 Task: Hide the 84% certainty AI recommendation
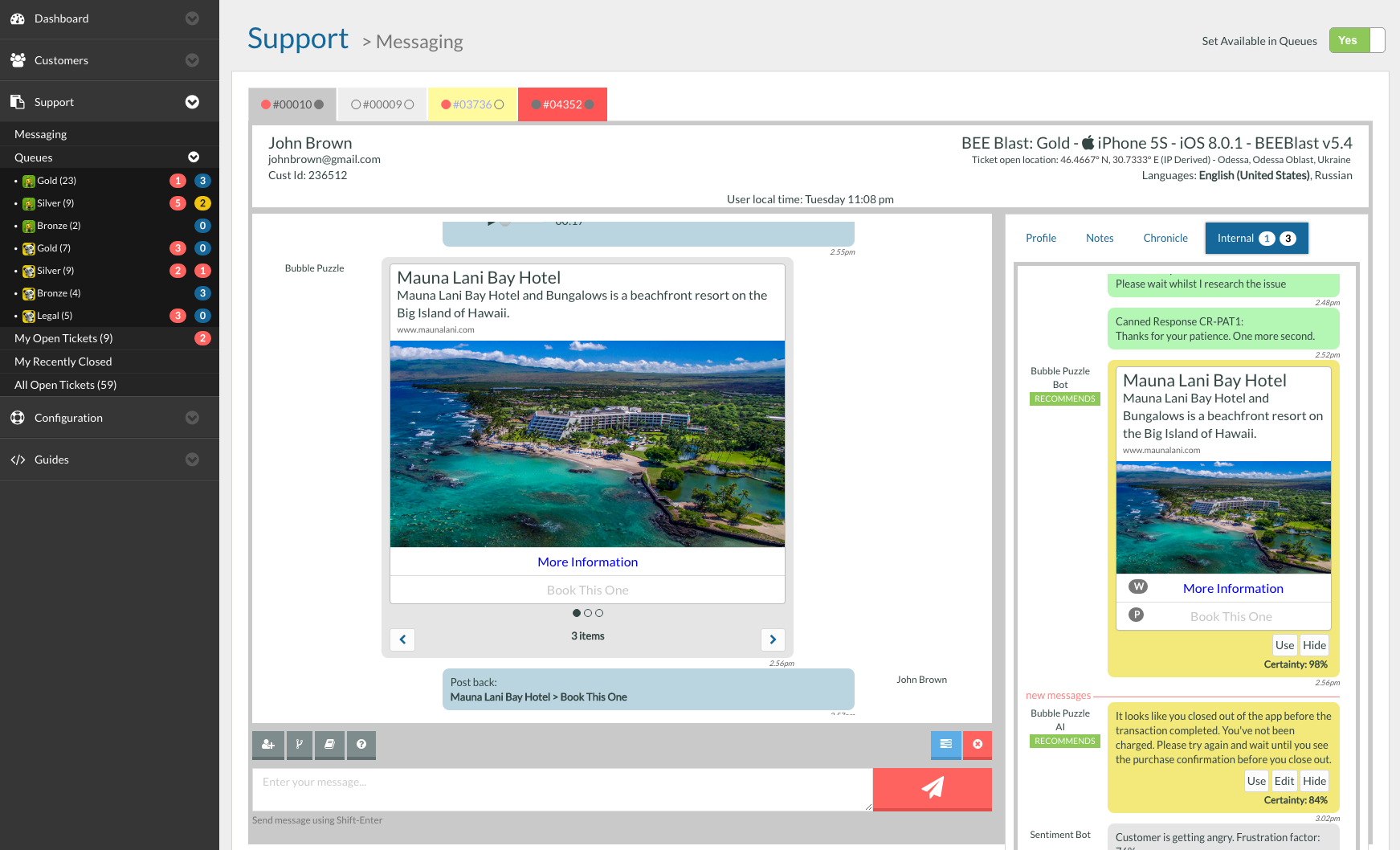click(x=1314, y=781)
